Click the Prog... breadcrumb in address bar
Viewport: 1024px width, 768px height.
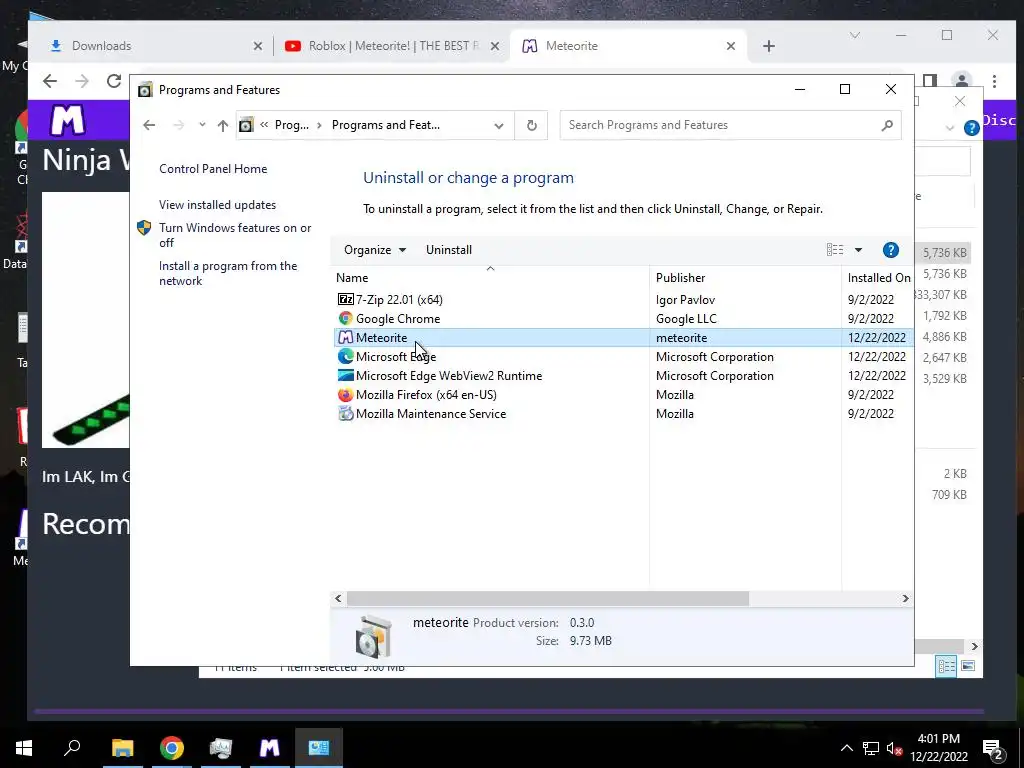pos(291,125)
